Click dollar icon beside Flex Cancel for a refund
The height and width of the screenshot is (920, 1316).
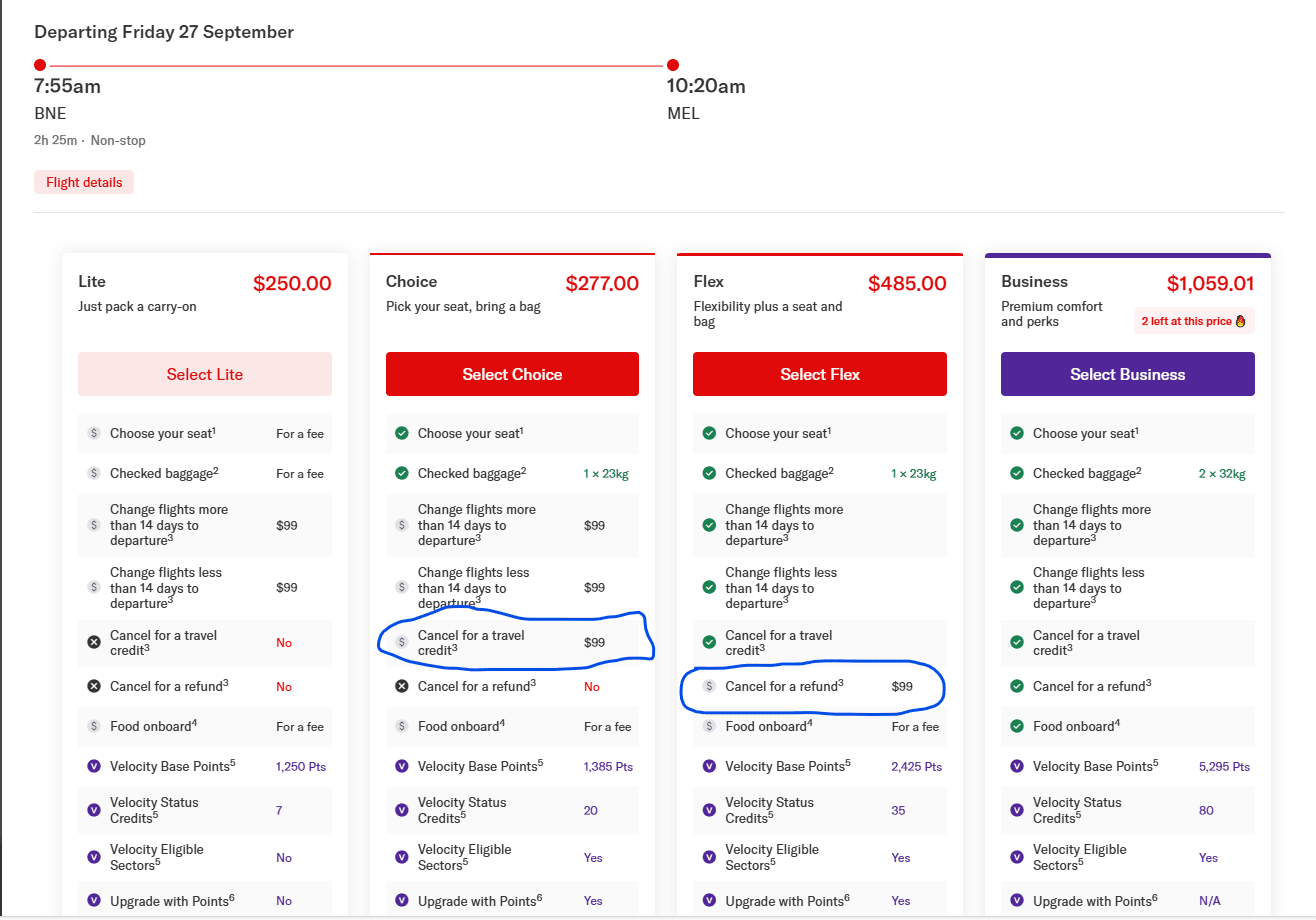pos(709,686)
